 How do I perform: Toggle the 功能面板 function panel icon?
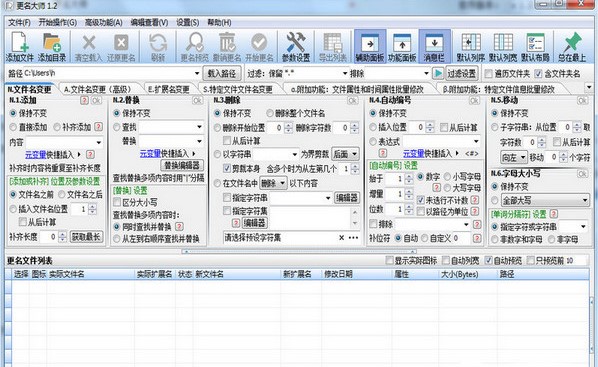[x=402, y=47]
